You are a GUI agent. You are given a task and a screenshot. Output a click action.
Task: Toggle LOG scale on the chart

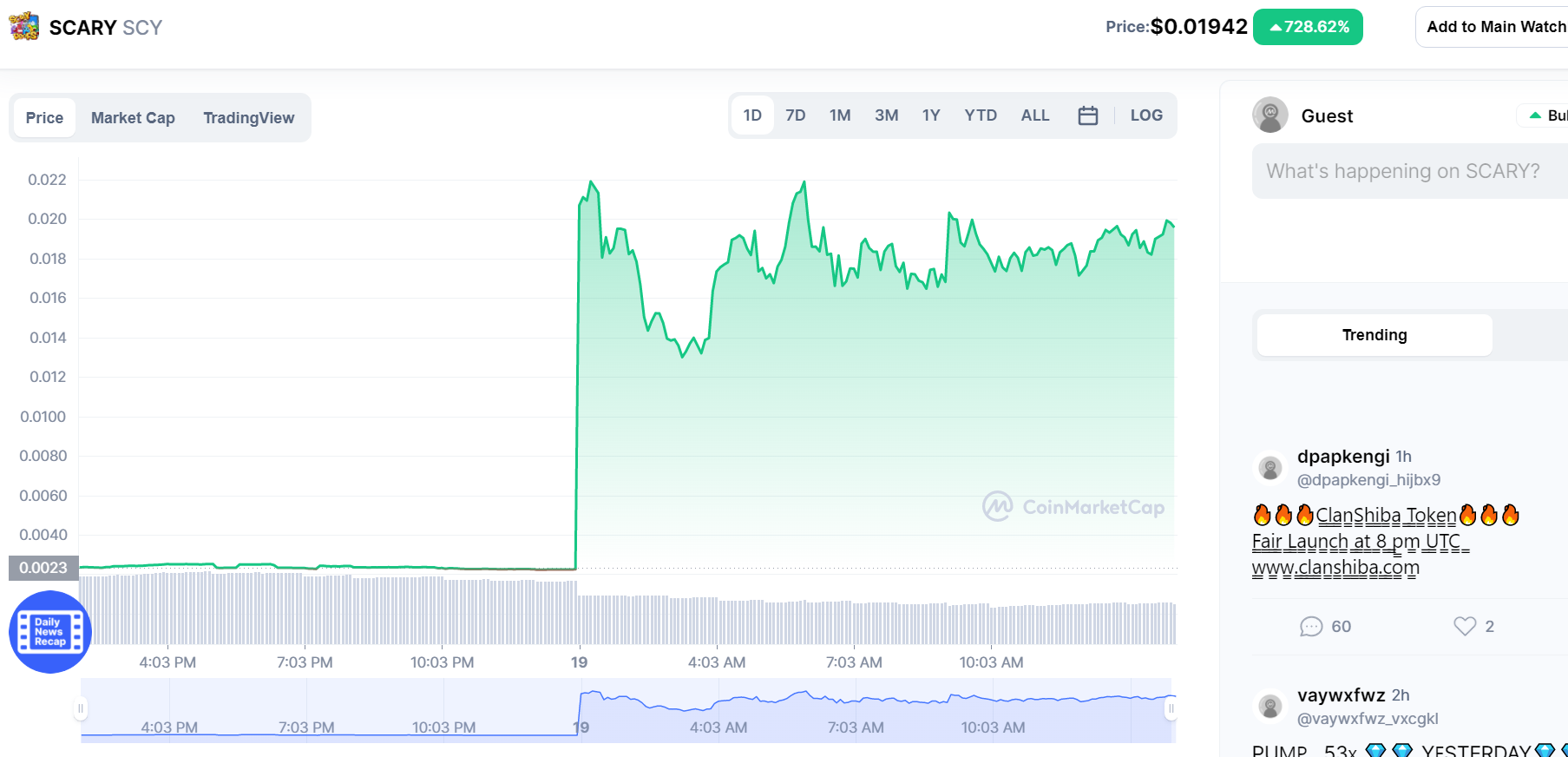(1146, 115)
